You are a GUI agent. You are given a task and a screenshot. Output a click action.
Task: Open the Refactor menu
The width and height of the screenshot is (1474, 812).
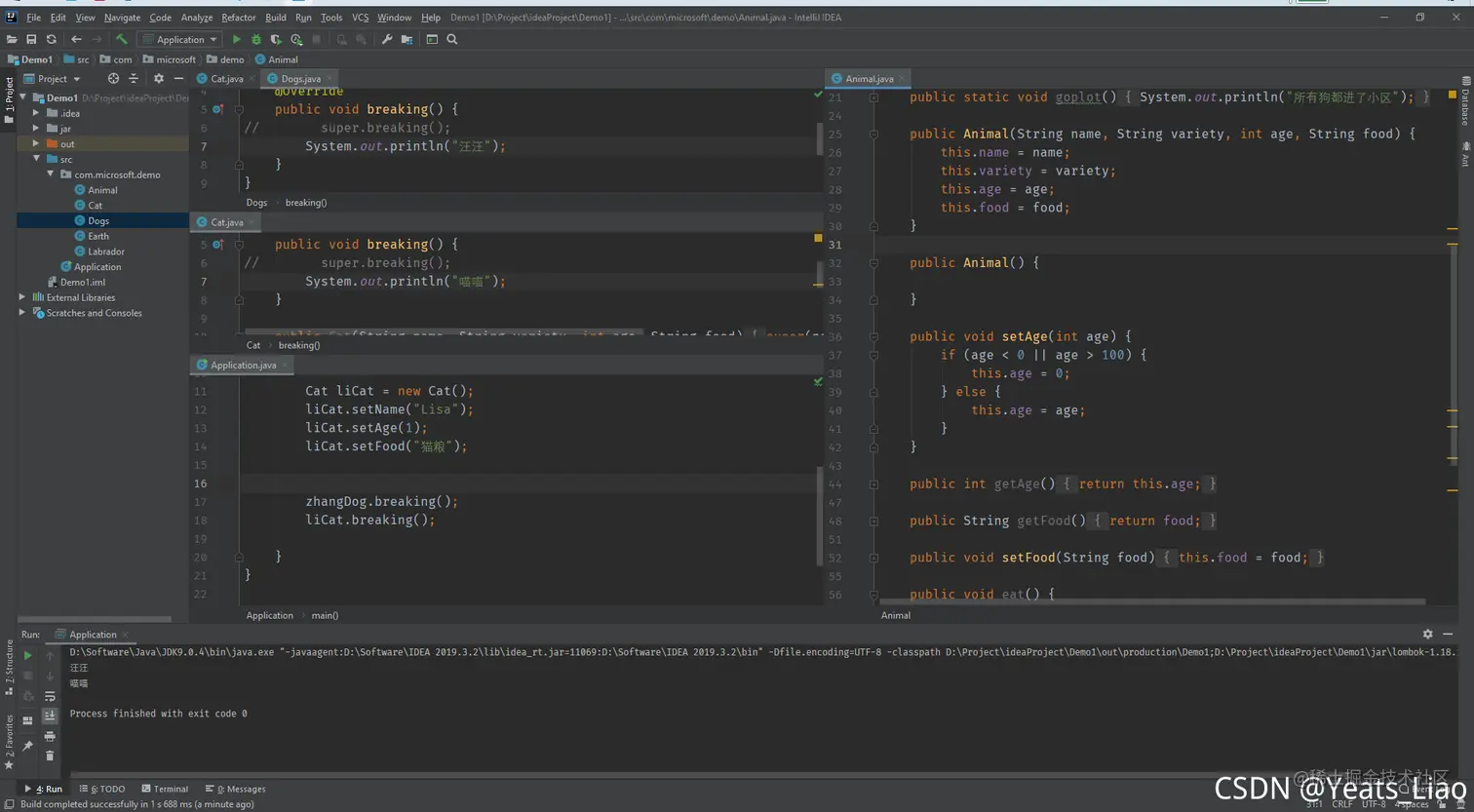click(x=238, y=18)
